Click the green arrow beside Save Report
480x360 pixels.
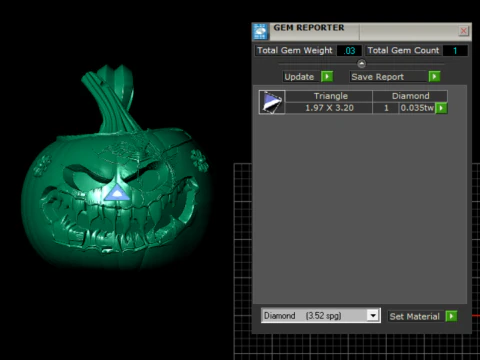tap(434, 77)
